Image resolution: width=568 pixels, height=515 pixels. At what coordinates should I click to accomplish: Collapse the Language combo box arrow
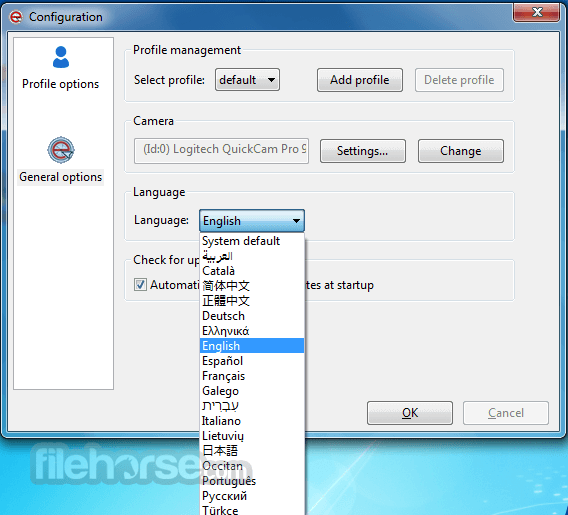296,221
